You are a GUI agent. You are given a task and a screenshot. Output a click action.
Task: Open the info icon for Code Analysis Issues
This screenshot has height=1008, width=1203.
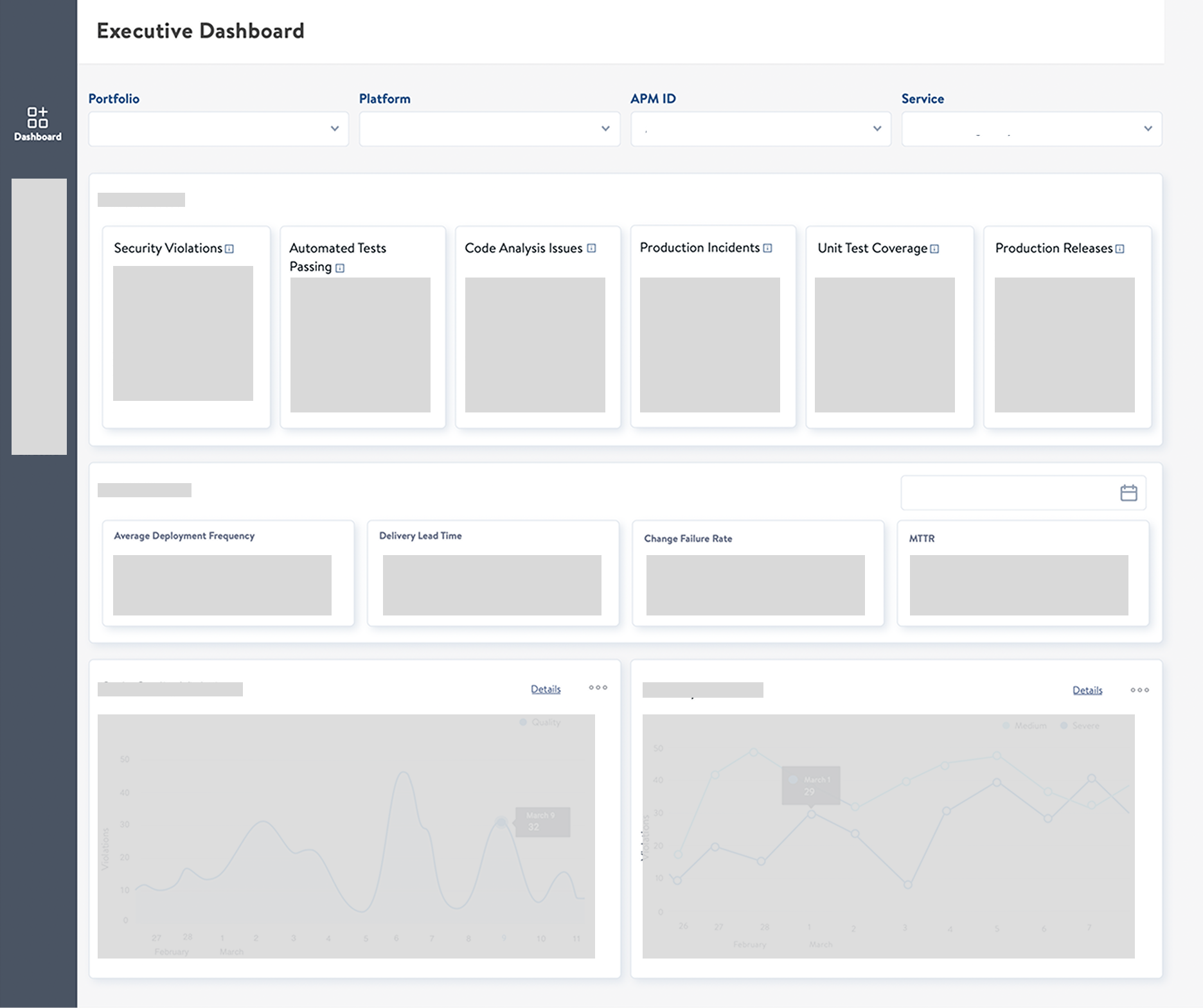click(591, 249)
